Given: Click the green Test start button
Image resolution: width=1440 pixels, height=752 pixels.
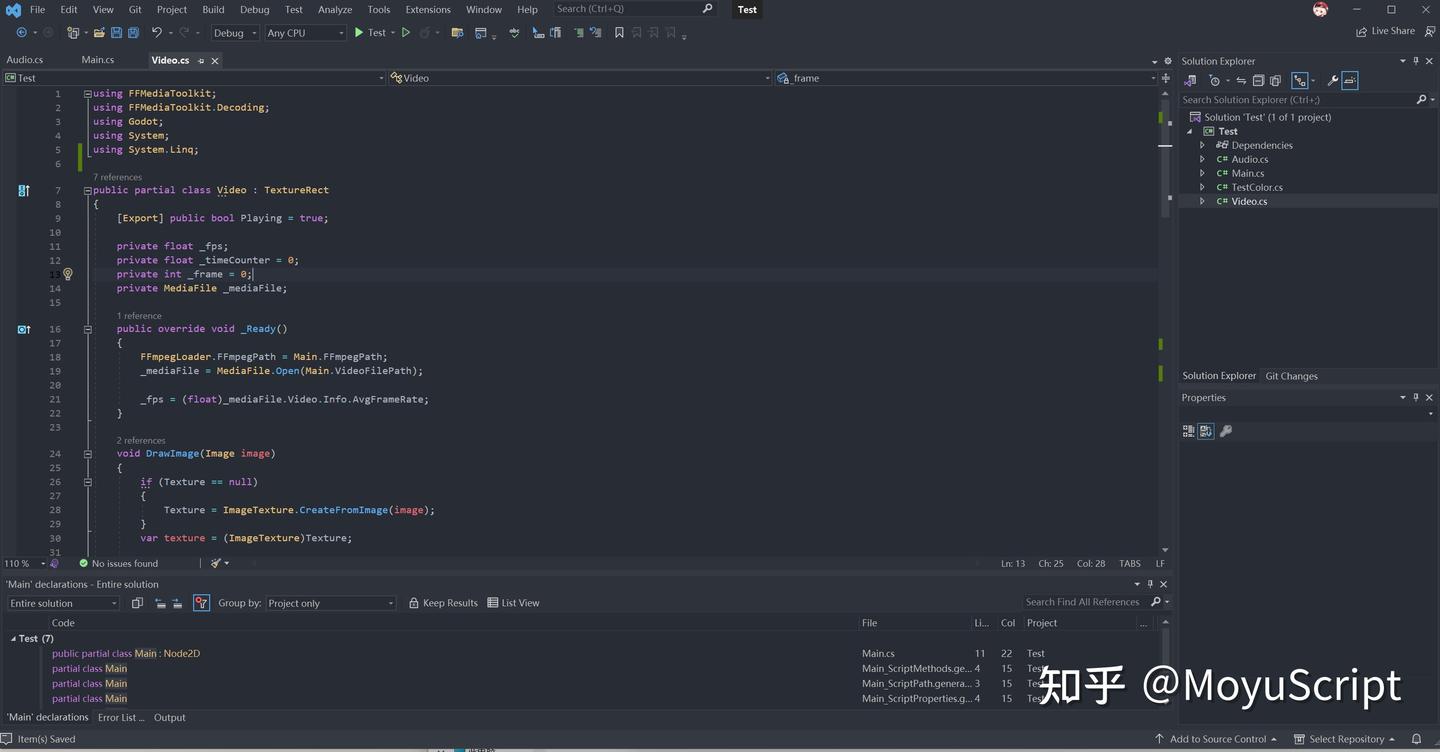Looking at the screenshot, I should coord(370,33).
